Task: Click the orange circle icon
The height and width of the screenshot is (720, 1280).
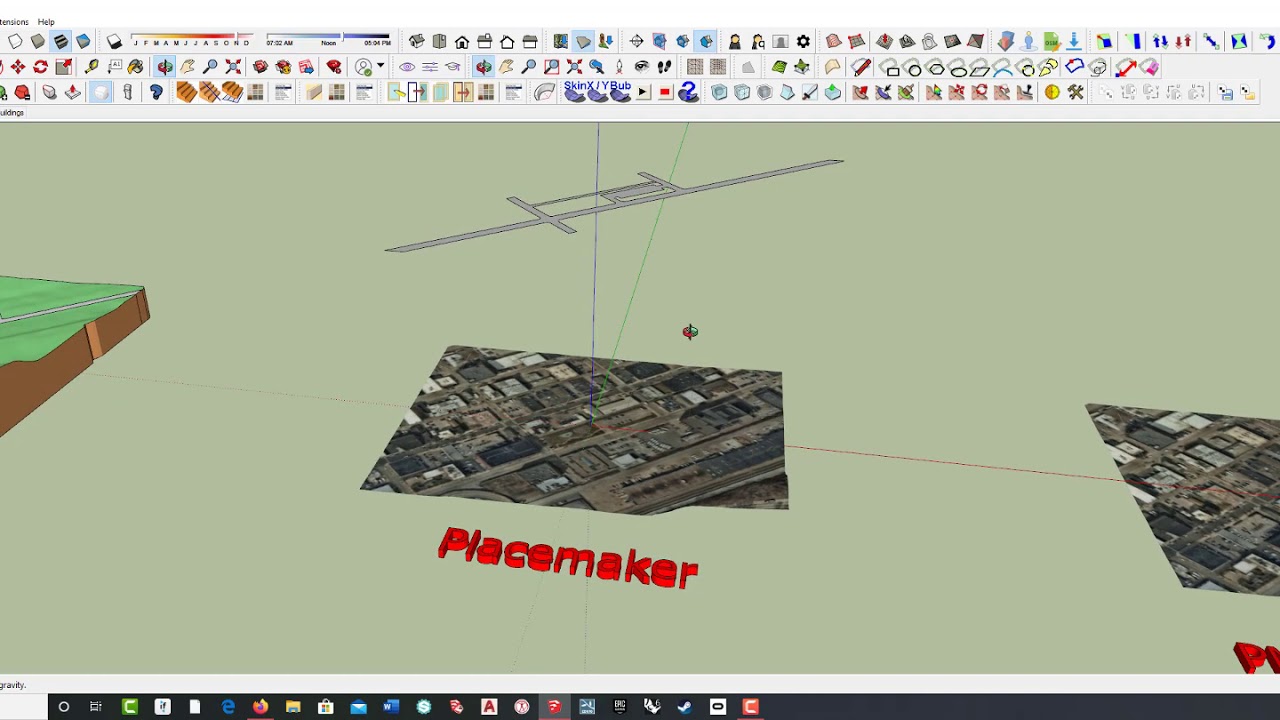Action: tap(1052, 92)
